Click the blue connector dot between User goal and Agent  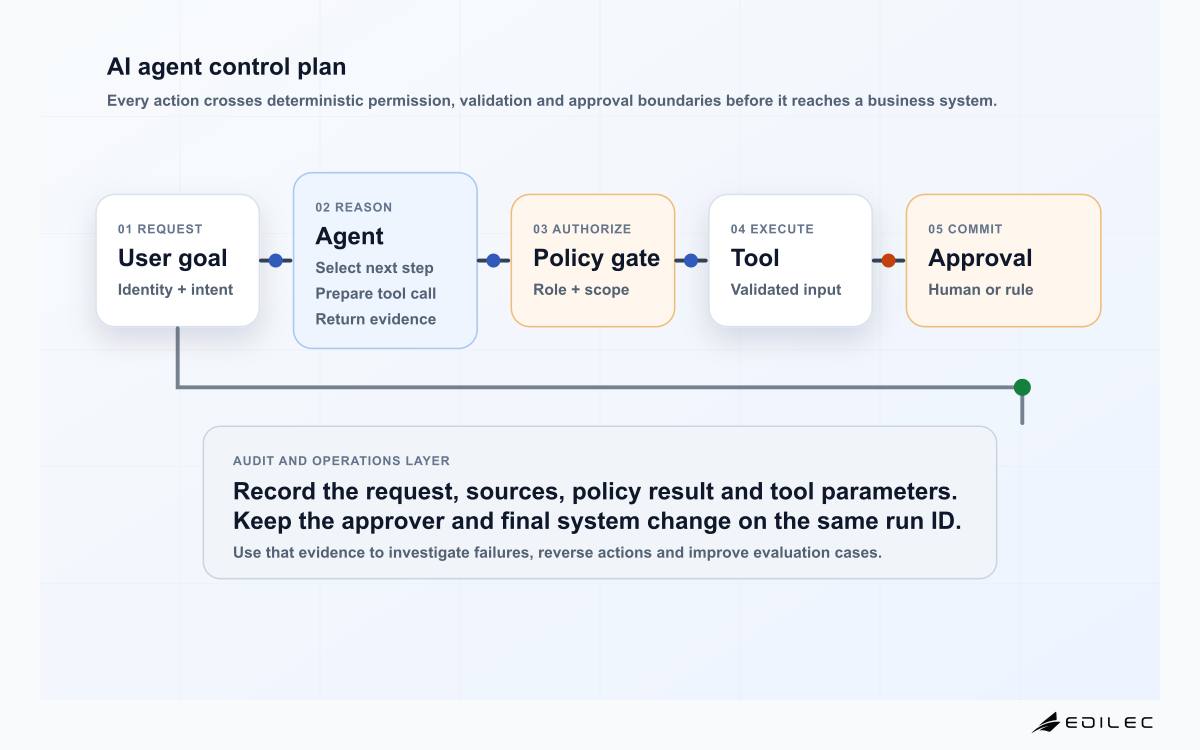(276, 260)
